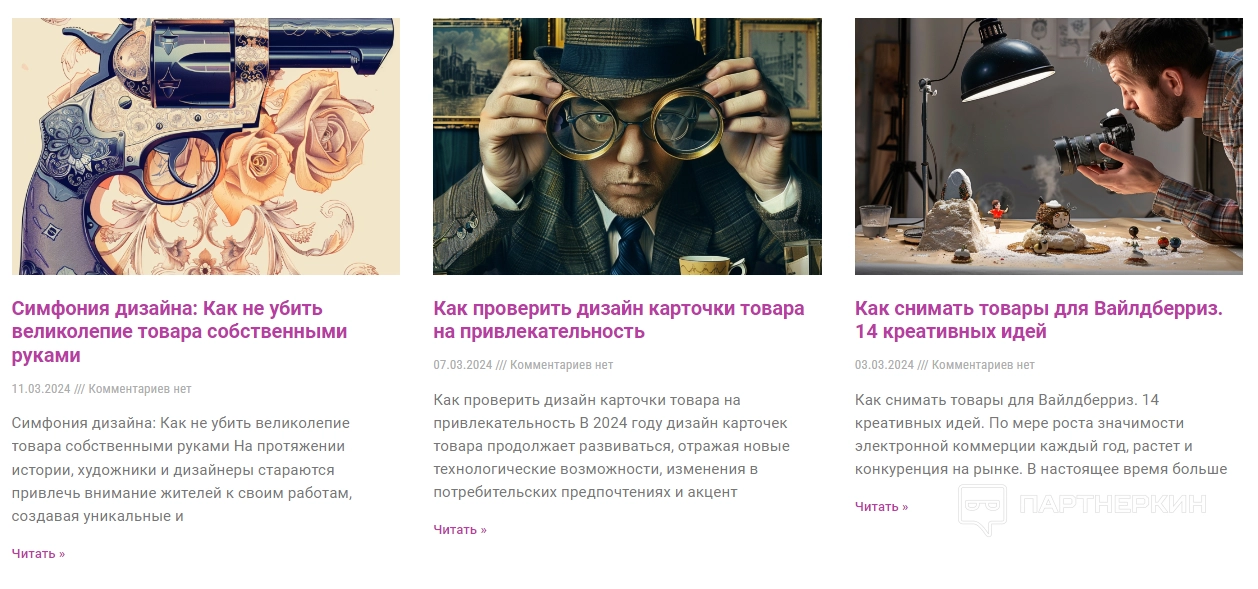Click the excerpt mentioning 'По мере роста значимости'

1041,434
